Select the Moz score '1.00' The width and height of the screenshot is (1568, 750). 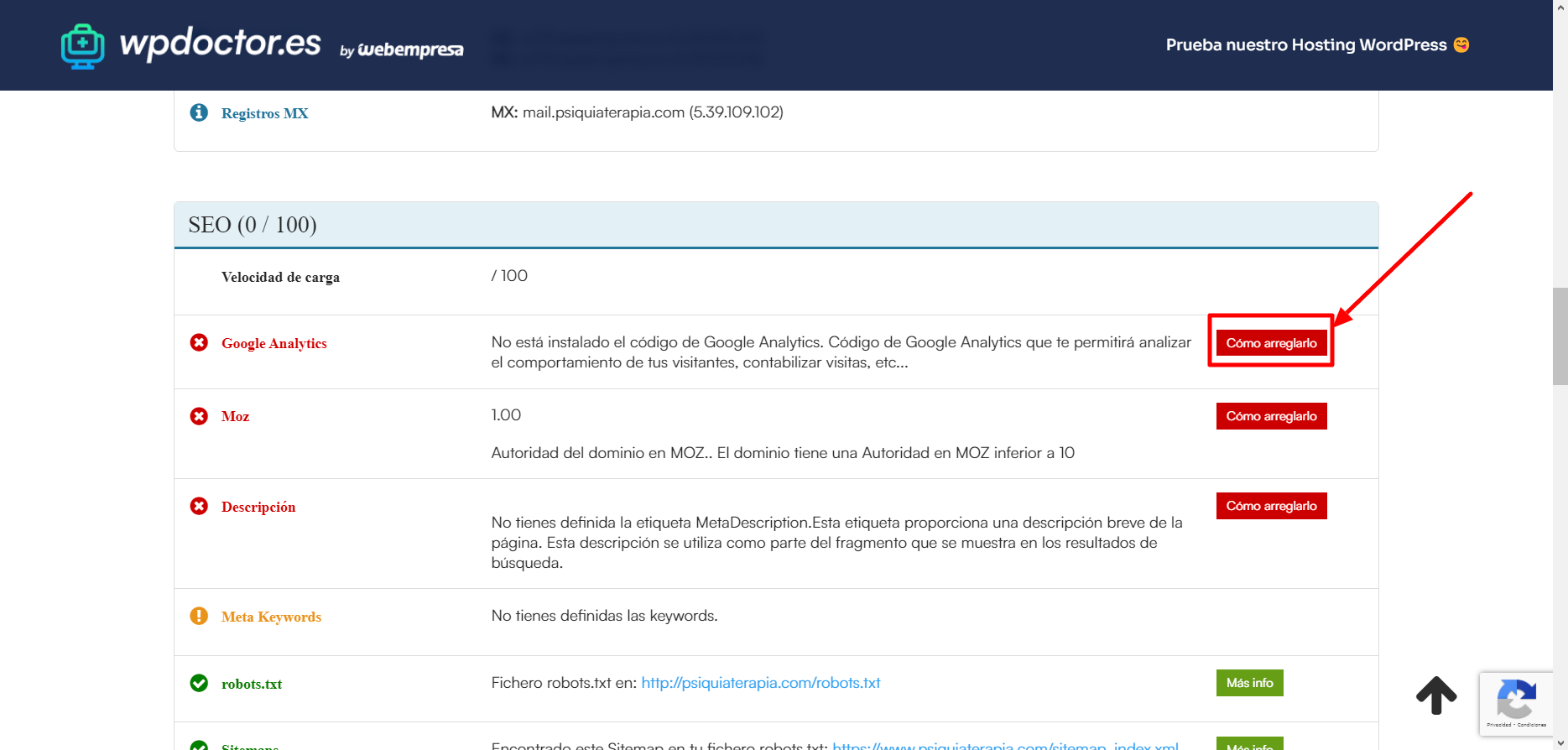pyautogui.click(x=506, y=415)
